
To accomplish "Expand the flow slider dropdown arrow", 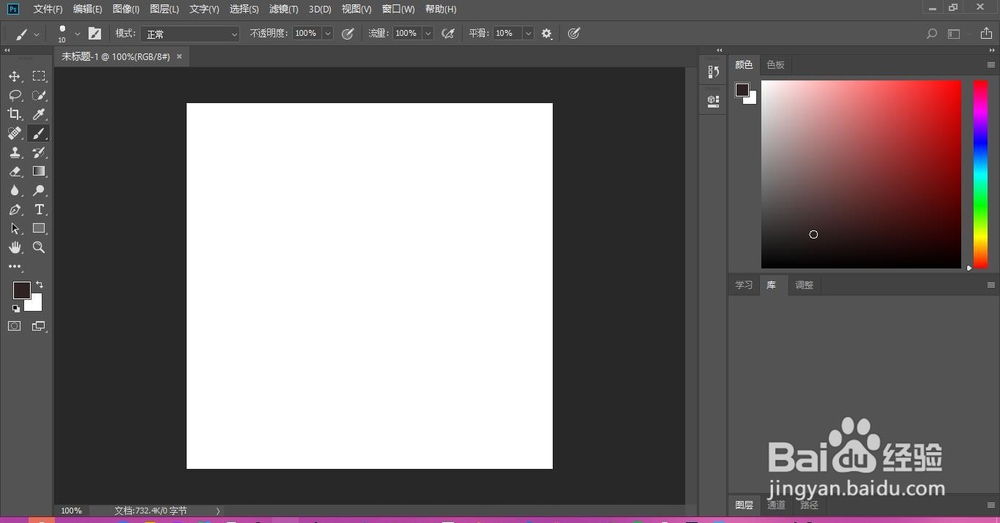I will 428,34.
